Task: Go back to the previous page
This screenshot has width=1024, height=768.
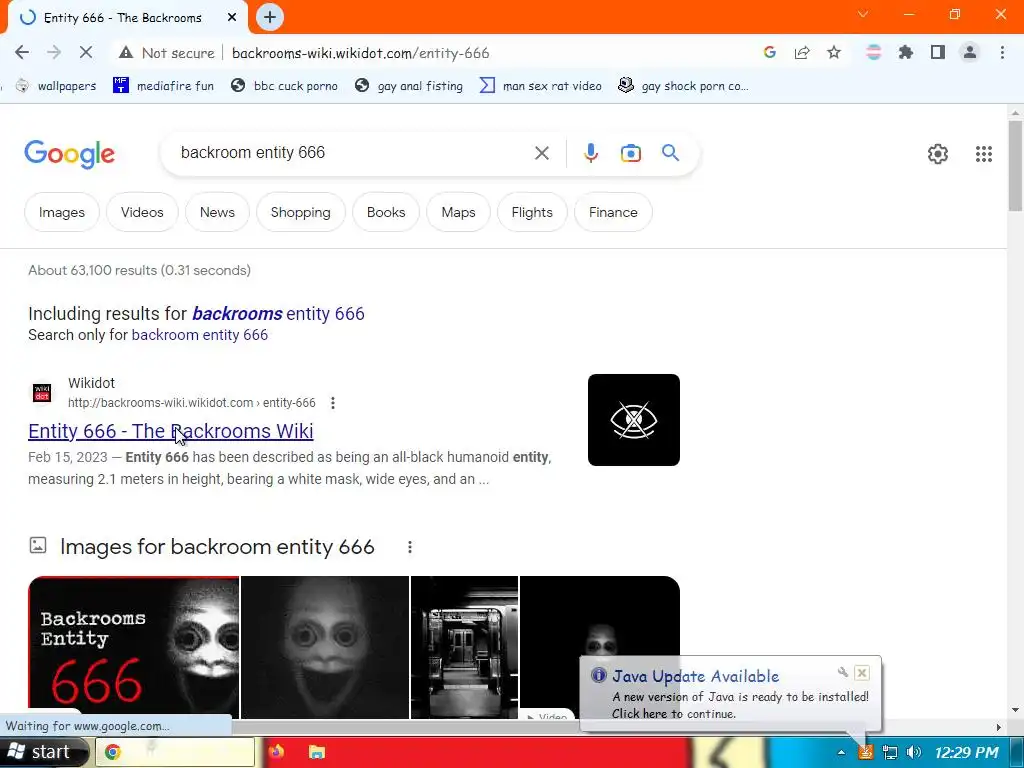Action: (x=22, y=53)
